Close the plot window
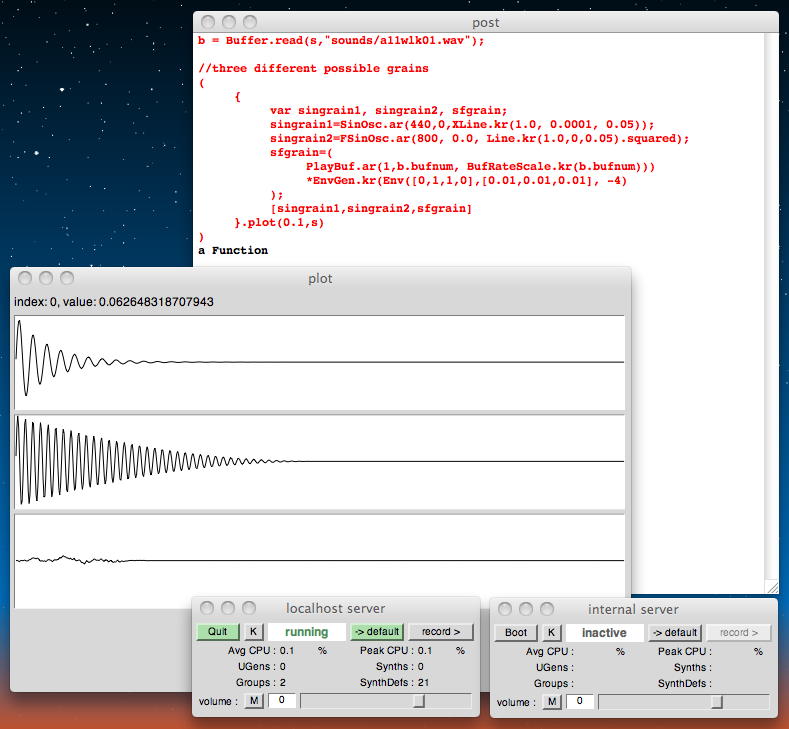 (24, 278)
